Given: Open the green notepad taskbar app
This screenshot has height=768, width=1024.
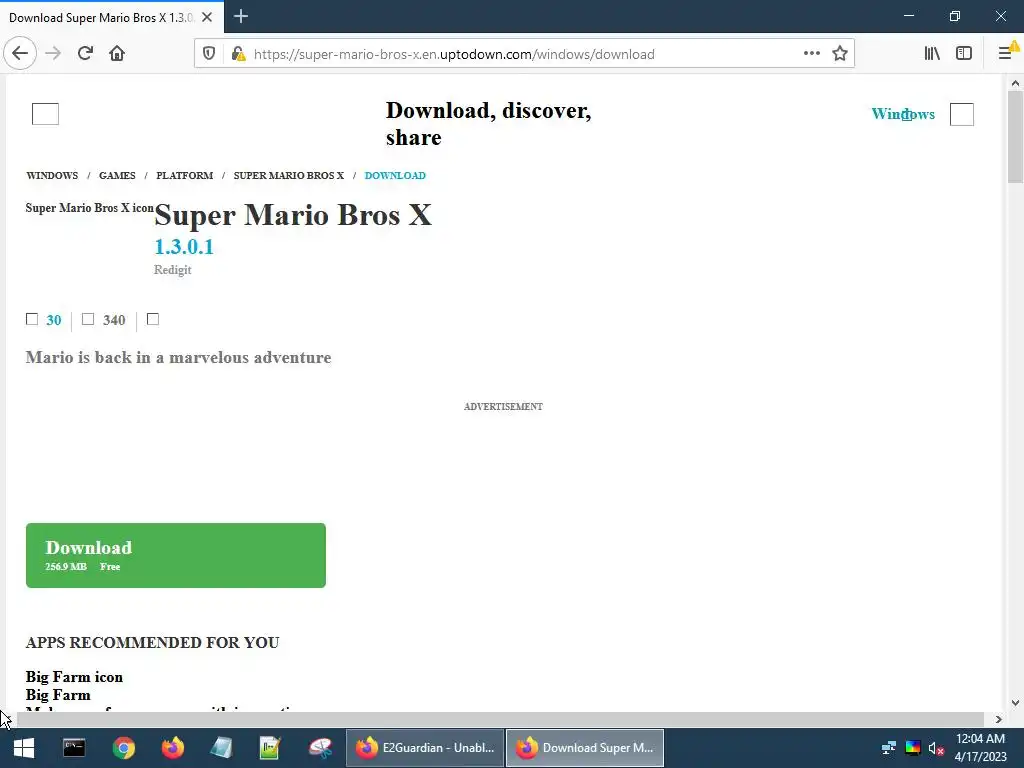Looking at the screenshot, I should pyautogui.click(x=270, y=748).
